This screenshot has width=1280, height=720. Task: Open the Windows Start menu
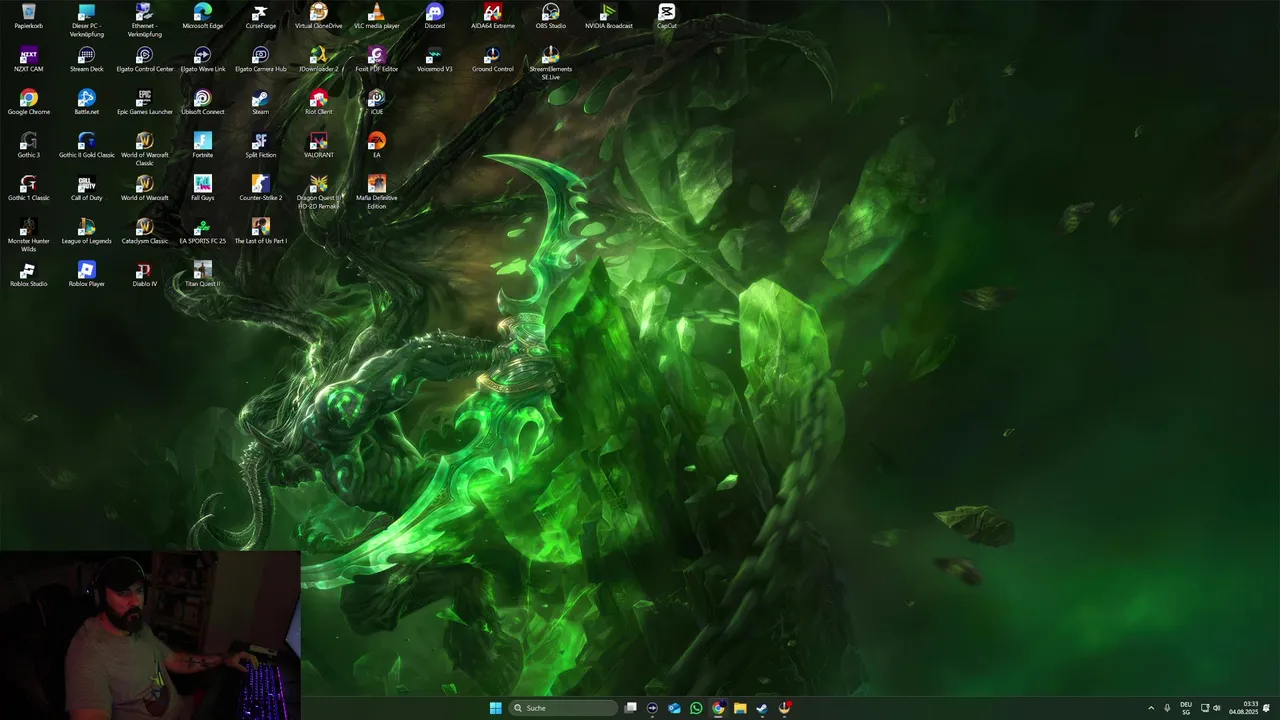(x=495, y=708)
